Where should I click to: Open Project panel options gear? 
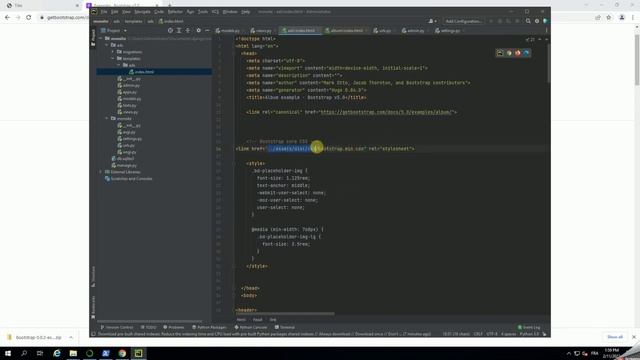click(198, 31)
